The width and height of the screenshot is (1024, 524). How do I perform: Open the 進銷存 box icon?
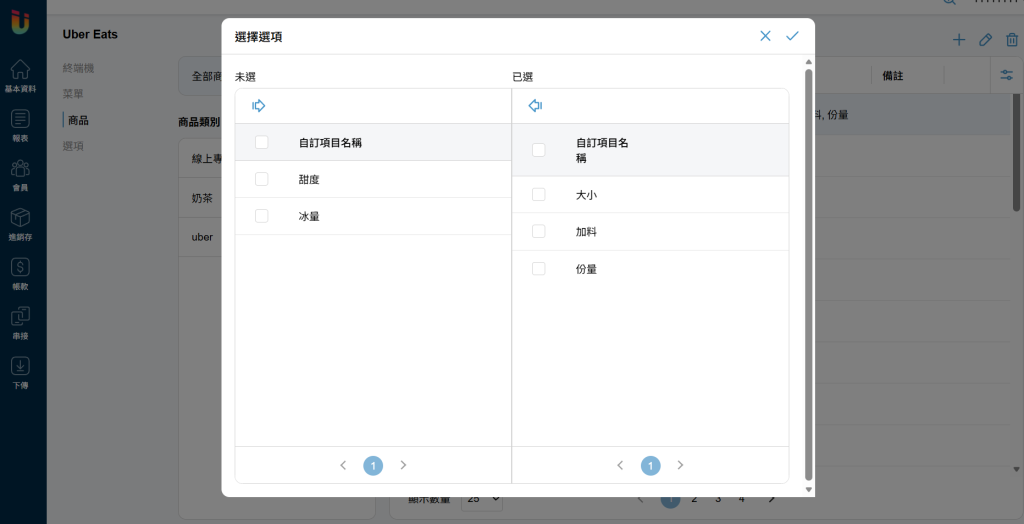pyautogui.click(x=20, y=224)
